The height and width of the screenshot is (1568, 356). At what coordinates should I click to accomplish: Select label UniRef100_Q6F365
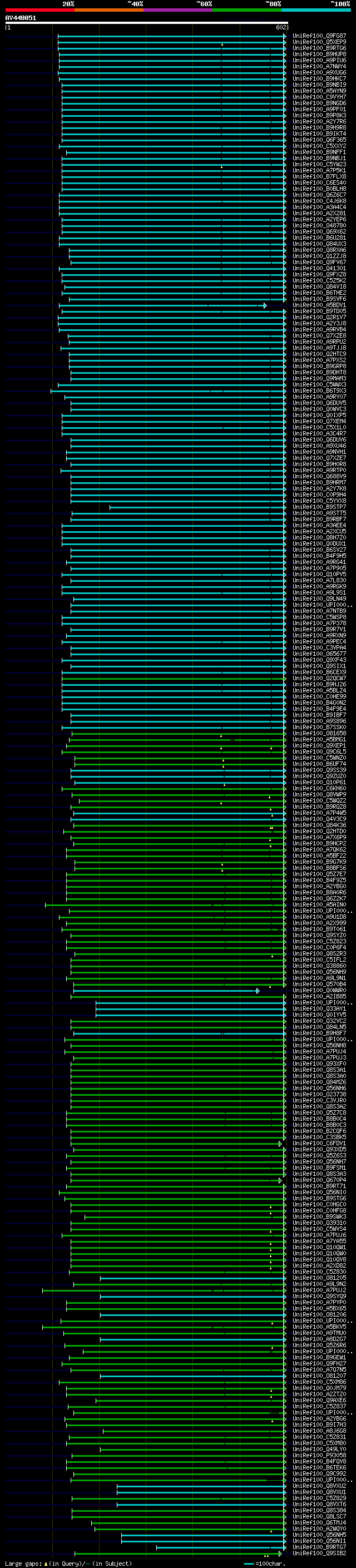(x=319, y=140)
